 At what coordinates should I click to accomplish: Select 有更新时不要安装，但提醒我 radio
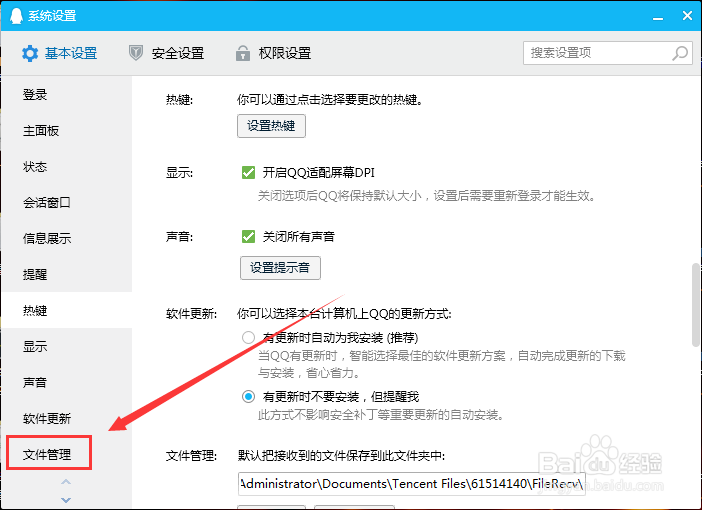point(248,396)
